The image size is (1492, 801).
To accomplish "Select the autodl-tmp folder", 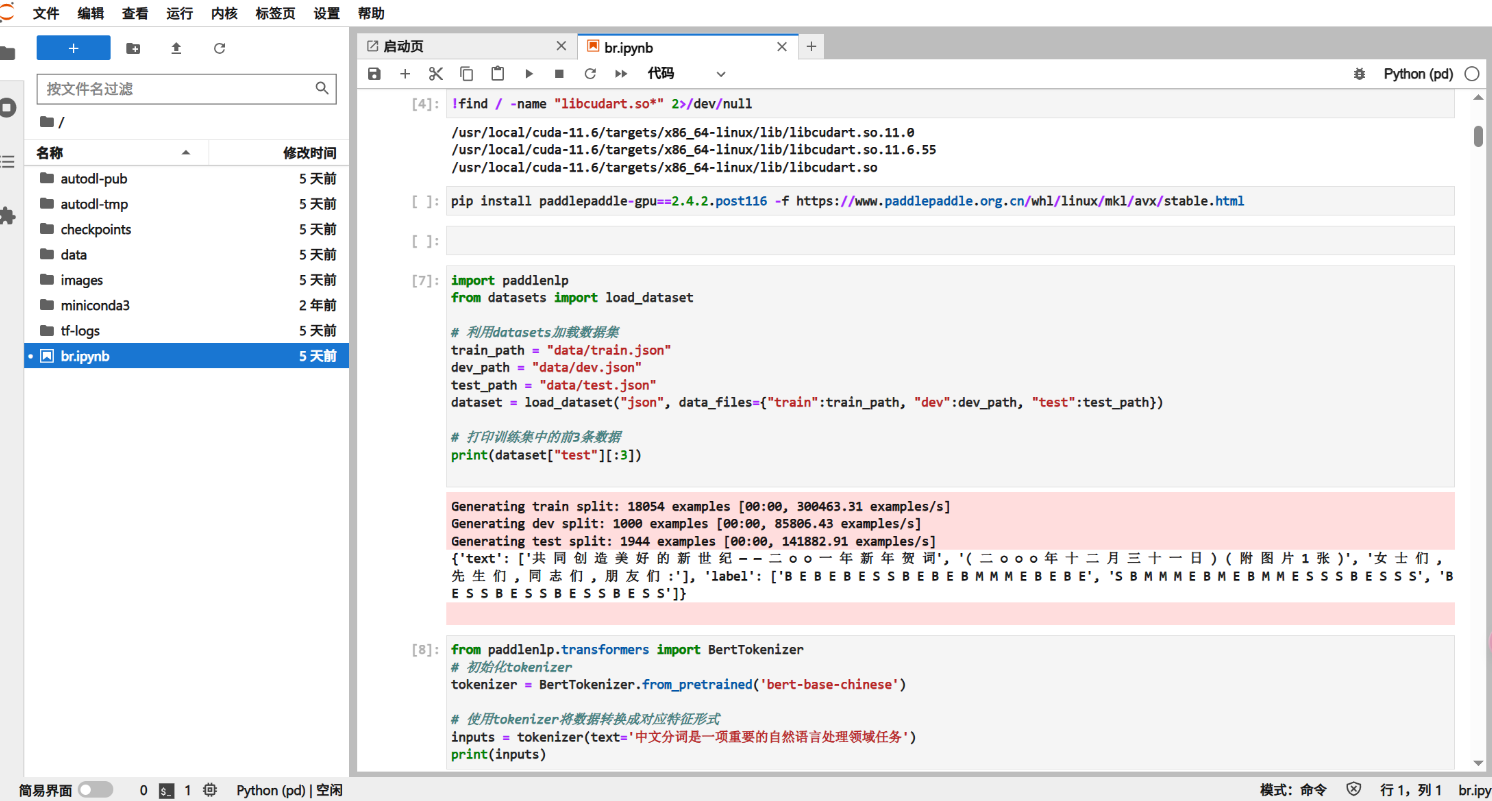I will pos(186,204).
